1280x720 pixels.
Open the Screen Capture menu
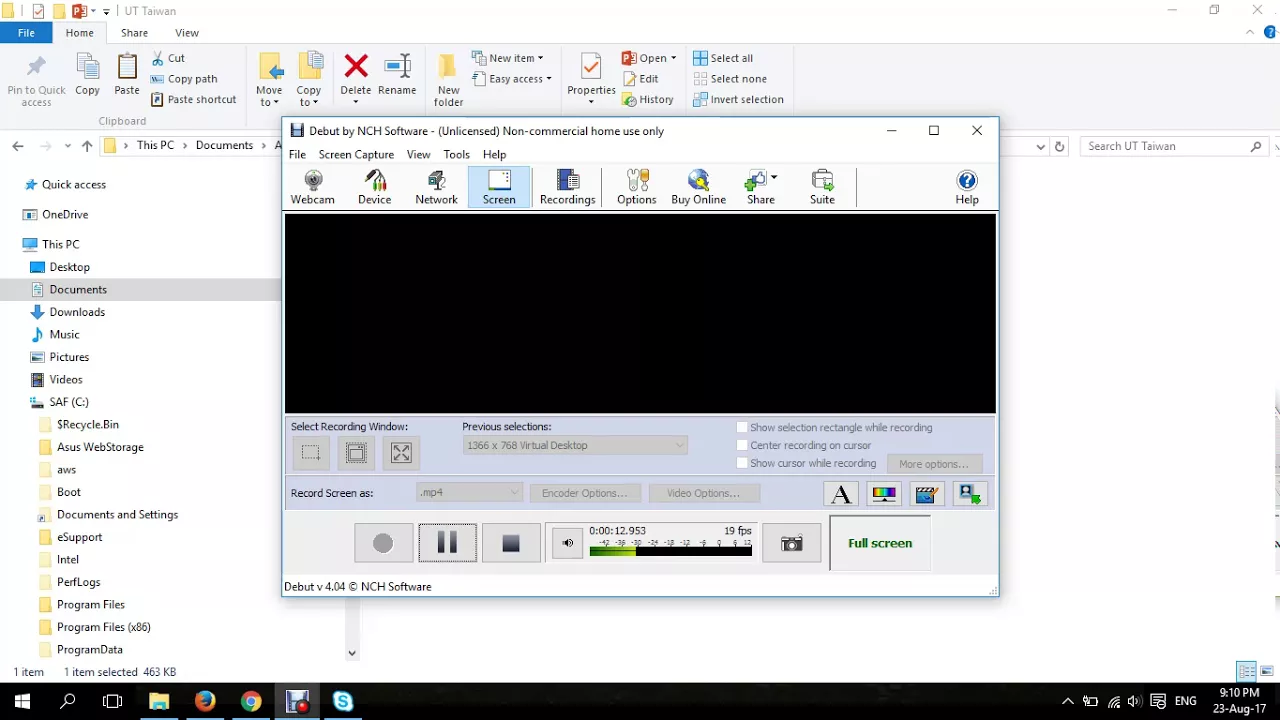[356, 154]
